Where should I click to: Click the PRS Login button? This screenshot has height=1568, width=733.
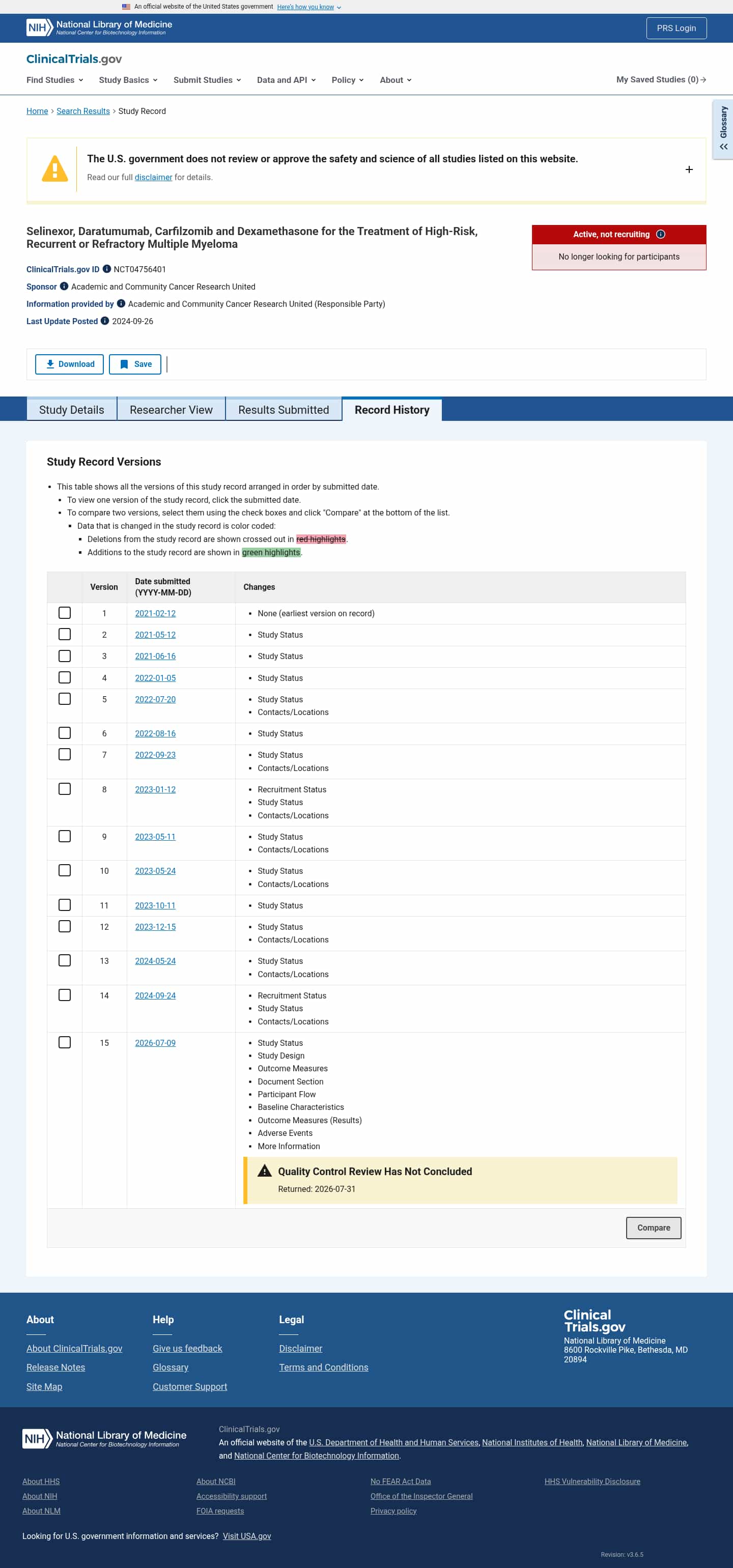[x=676, y=28]
